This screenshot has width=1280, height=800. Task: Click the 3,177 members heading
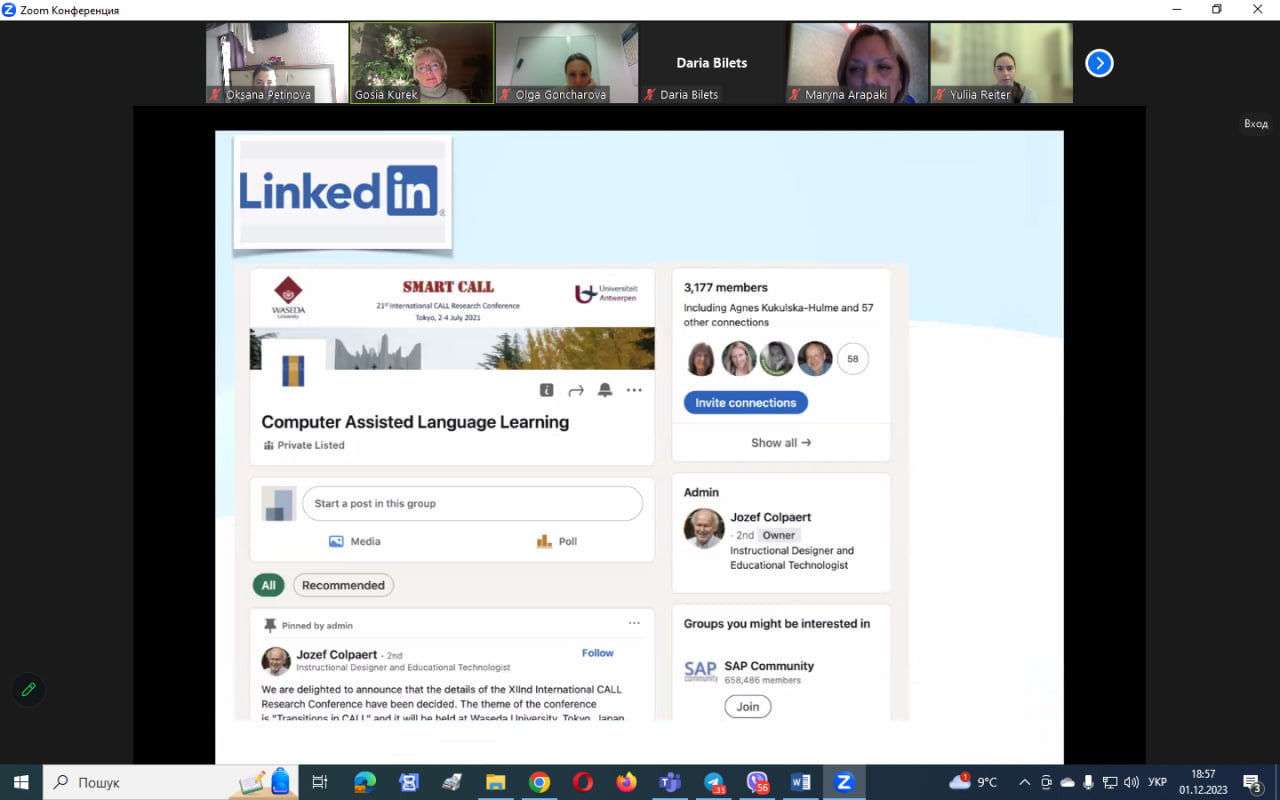coord(726,288)
